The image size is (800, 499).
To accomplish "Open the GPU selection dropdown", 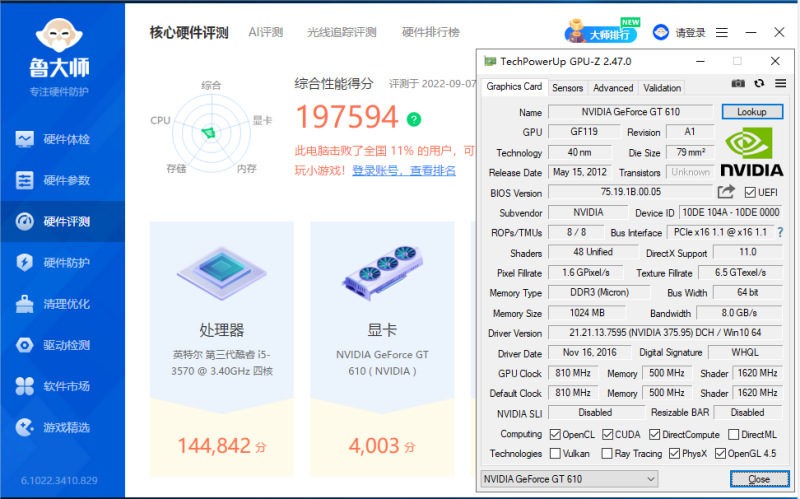I will pos(569,479).
